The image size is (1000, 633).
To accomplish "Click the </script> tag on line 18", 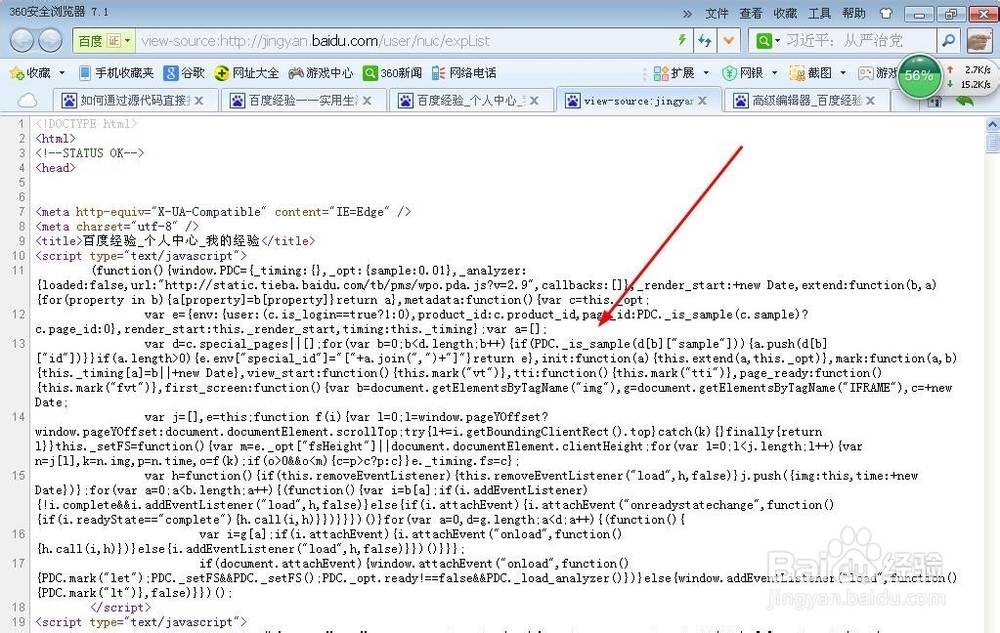I will 121,608.
